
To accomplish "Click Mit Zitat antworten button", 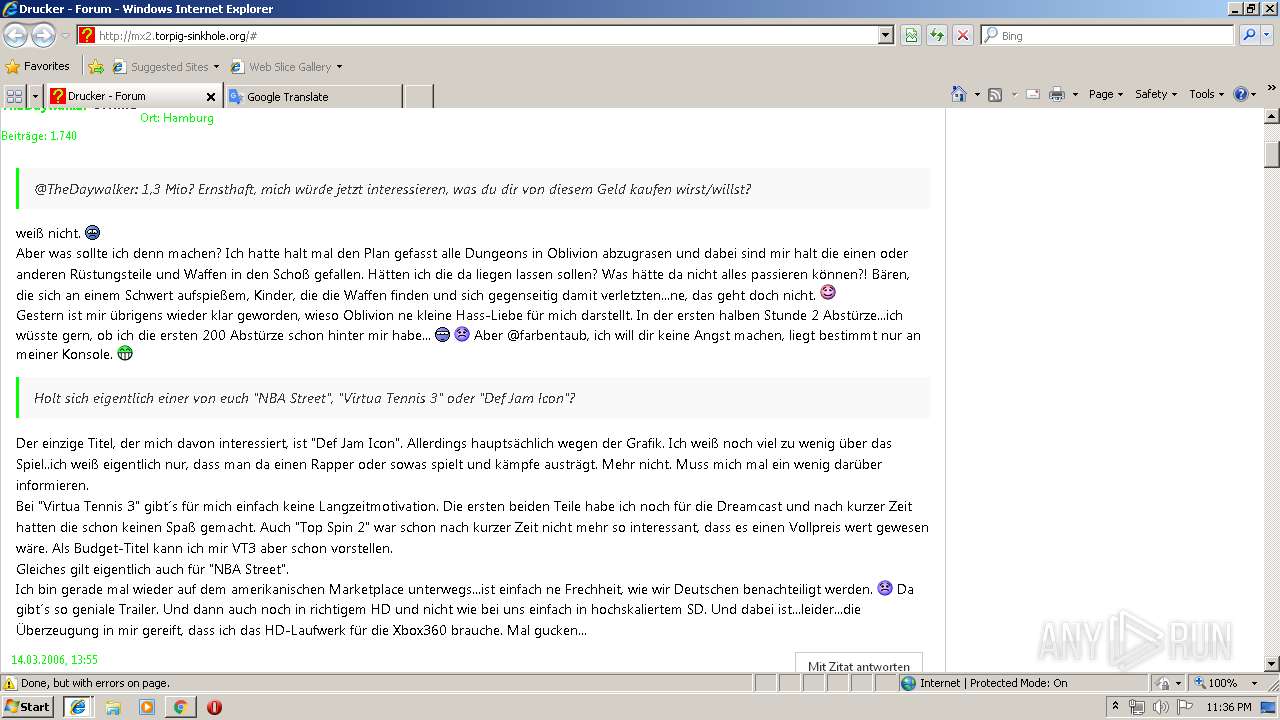I will click(x=859, y=664).
